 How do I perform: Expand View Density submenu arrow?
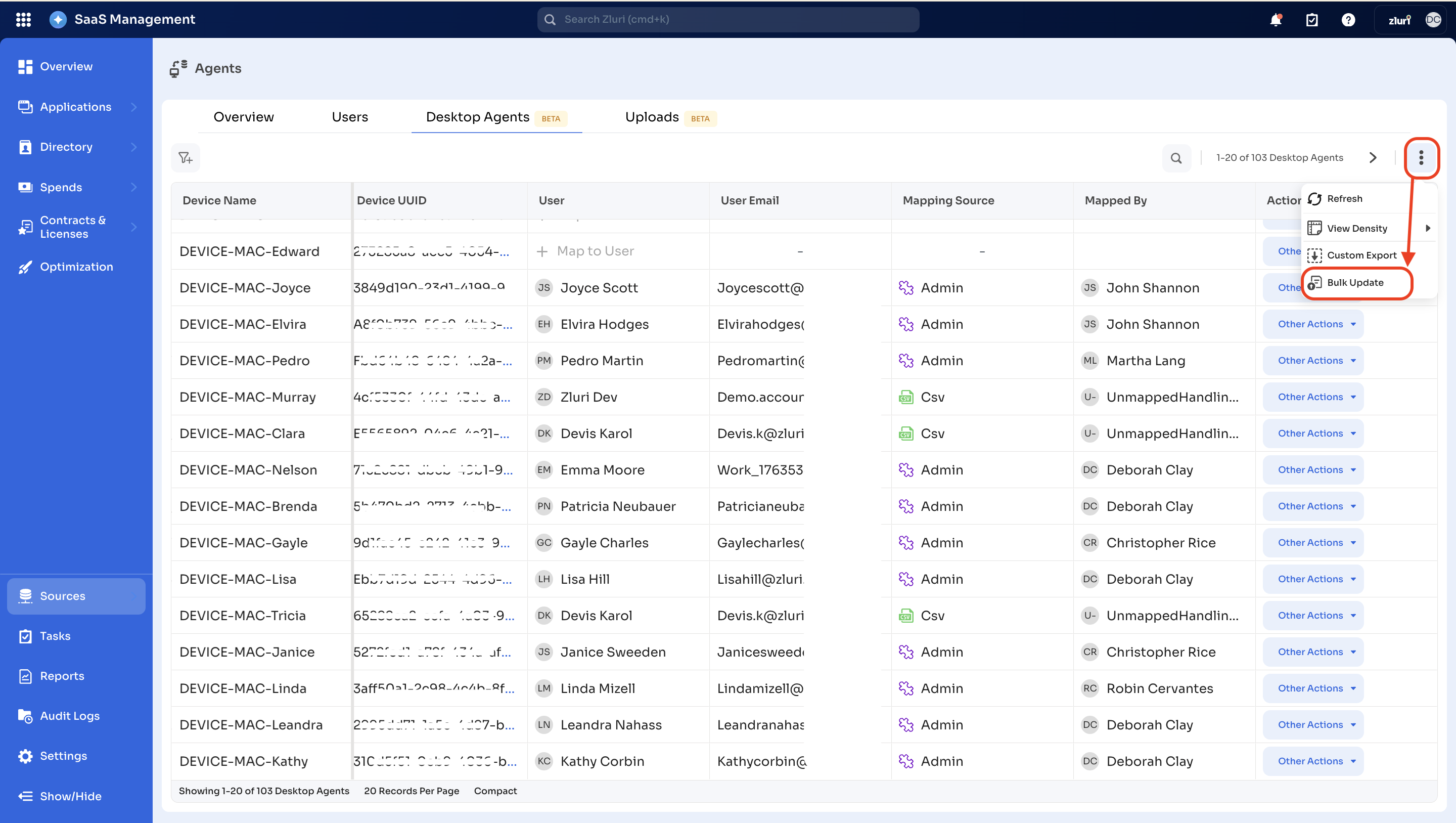1428,228
